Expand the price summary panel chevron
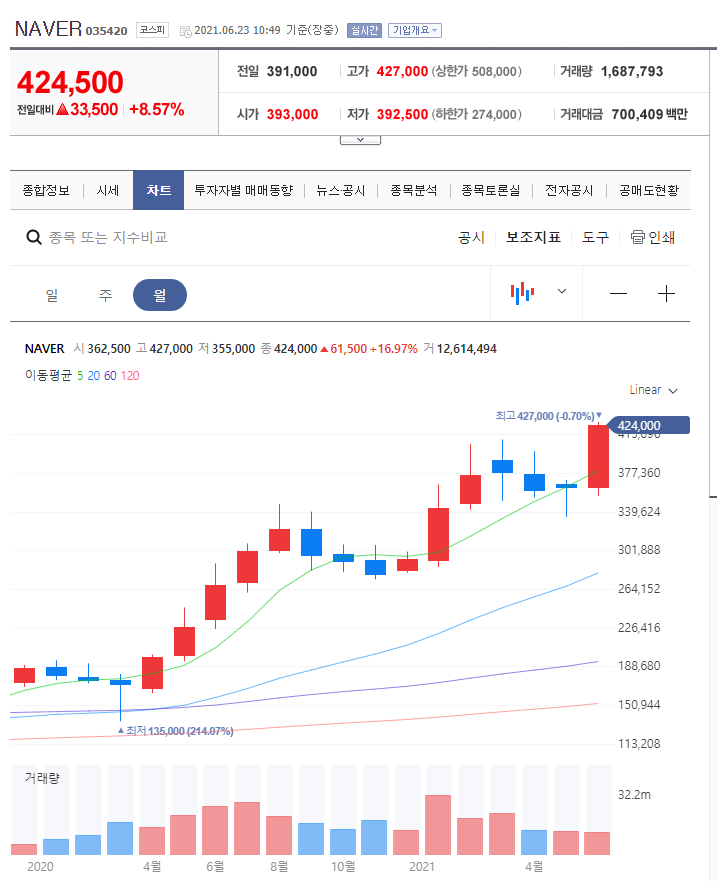717x881 pixels. [360, 140]
